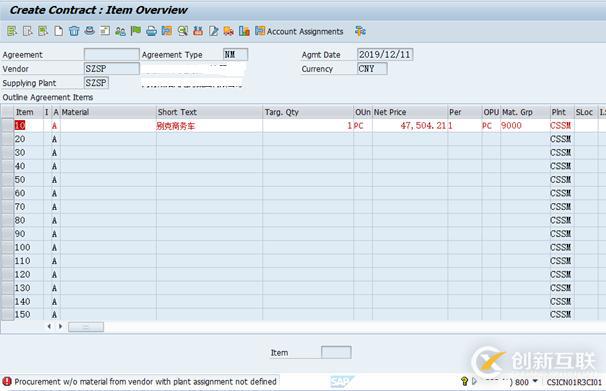Open Account Assignments from the toolbar

coord(299,31)
